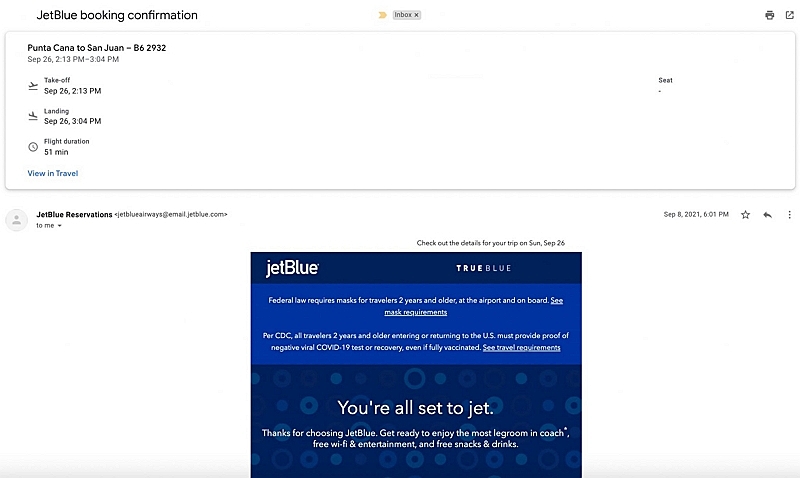Click the Seat label in flight card

pyautogui.click(x=665, y=80)
